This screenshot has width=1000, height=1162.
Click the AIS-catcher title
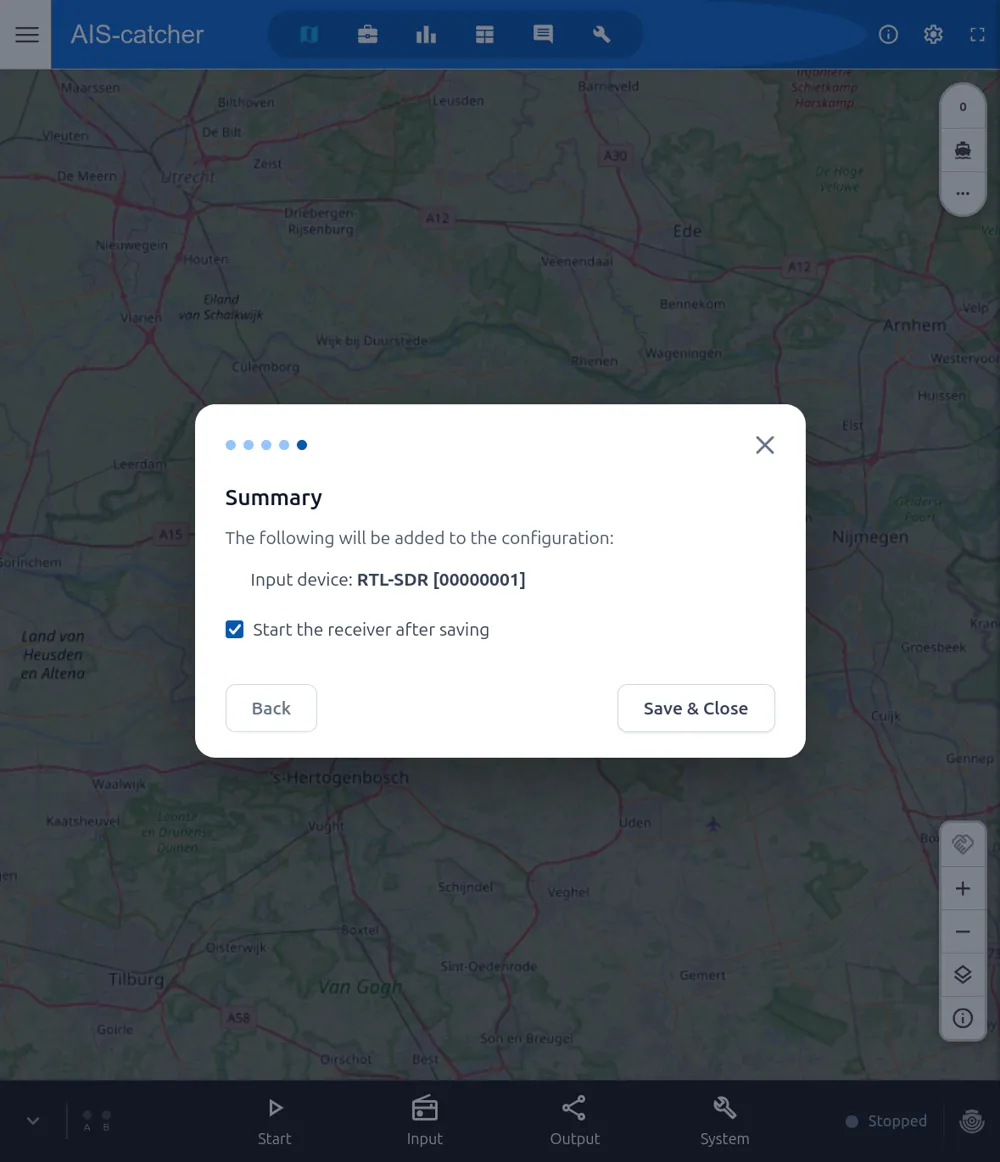click(x=137, y=35)
